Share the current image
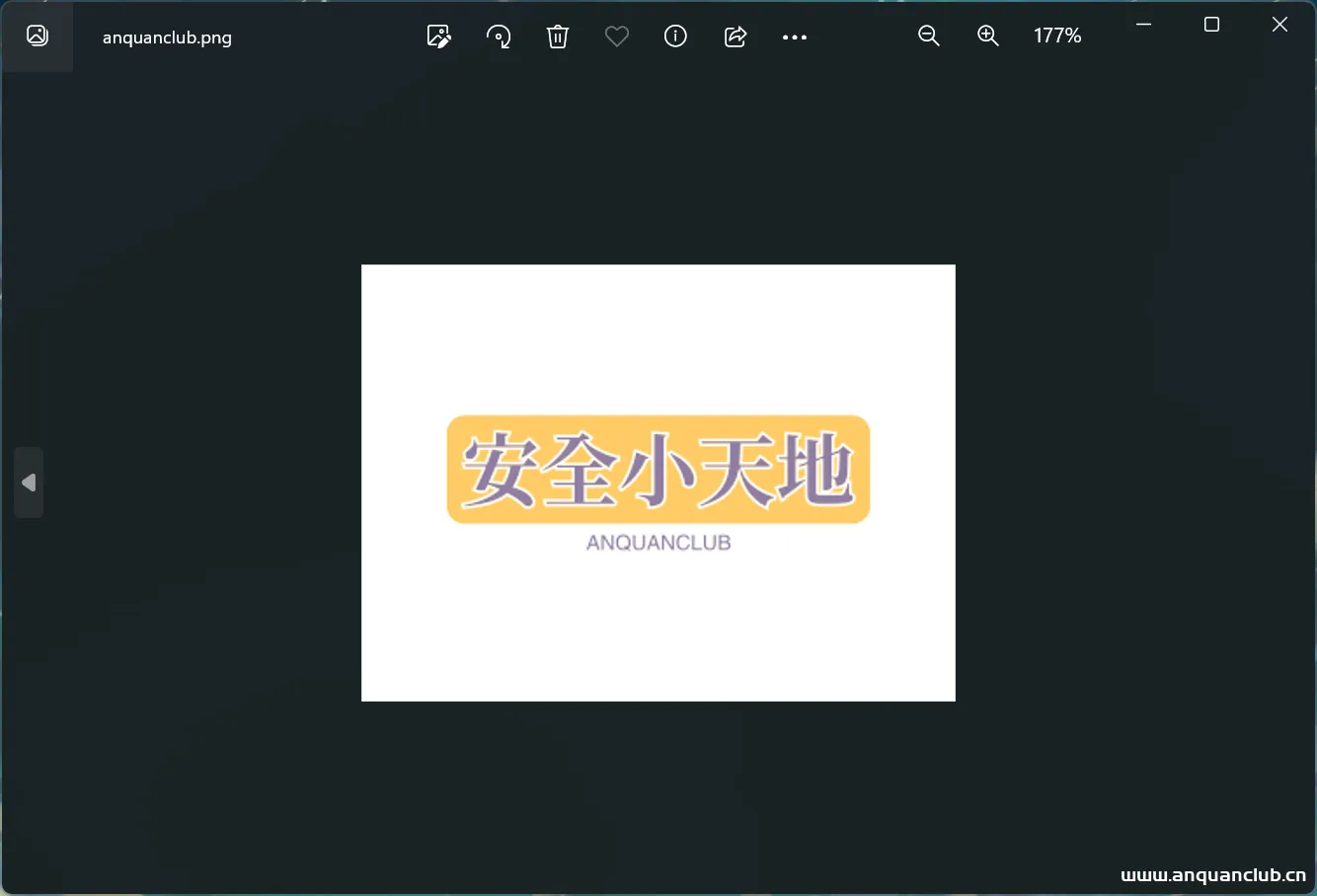1317x896 pixels. tap(736, 36)
